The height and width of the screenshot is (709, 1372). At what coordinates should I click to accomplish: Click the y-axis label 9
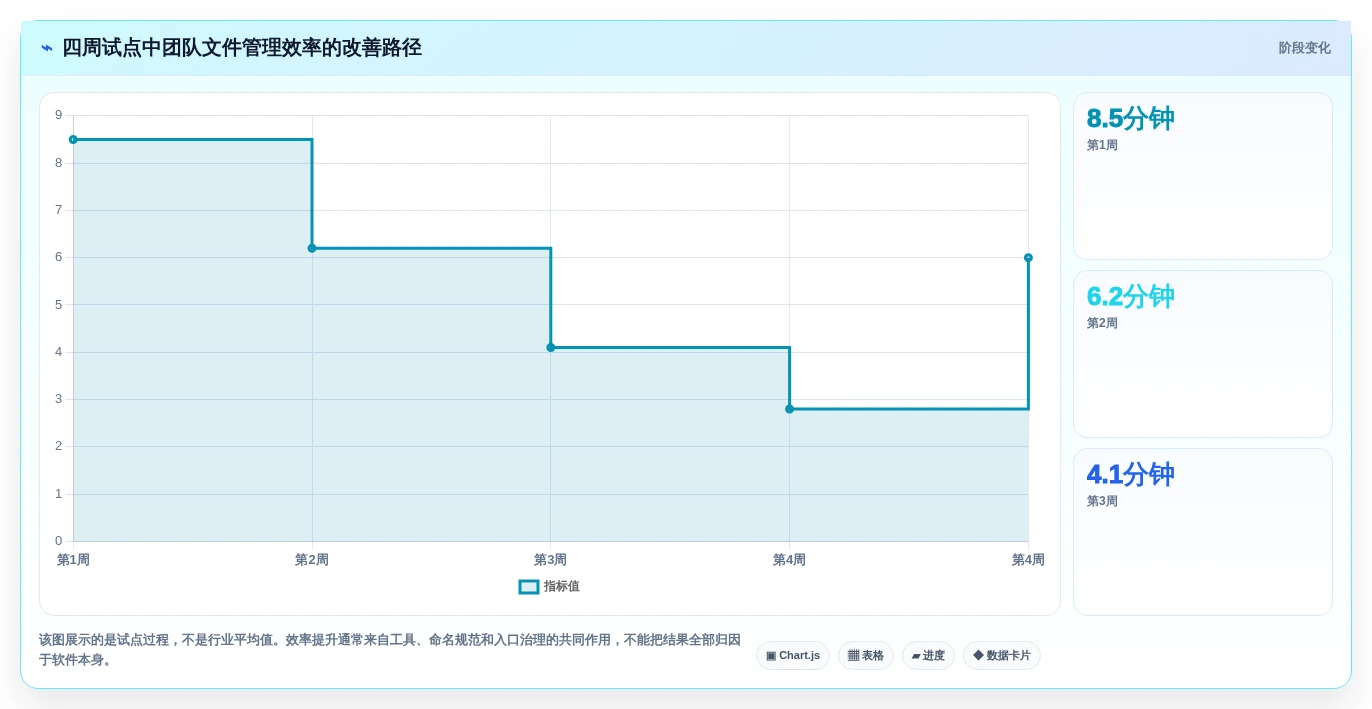click(58, 115)
